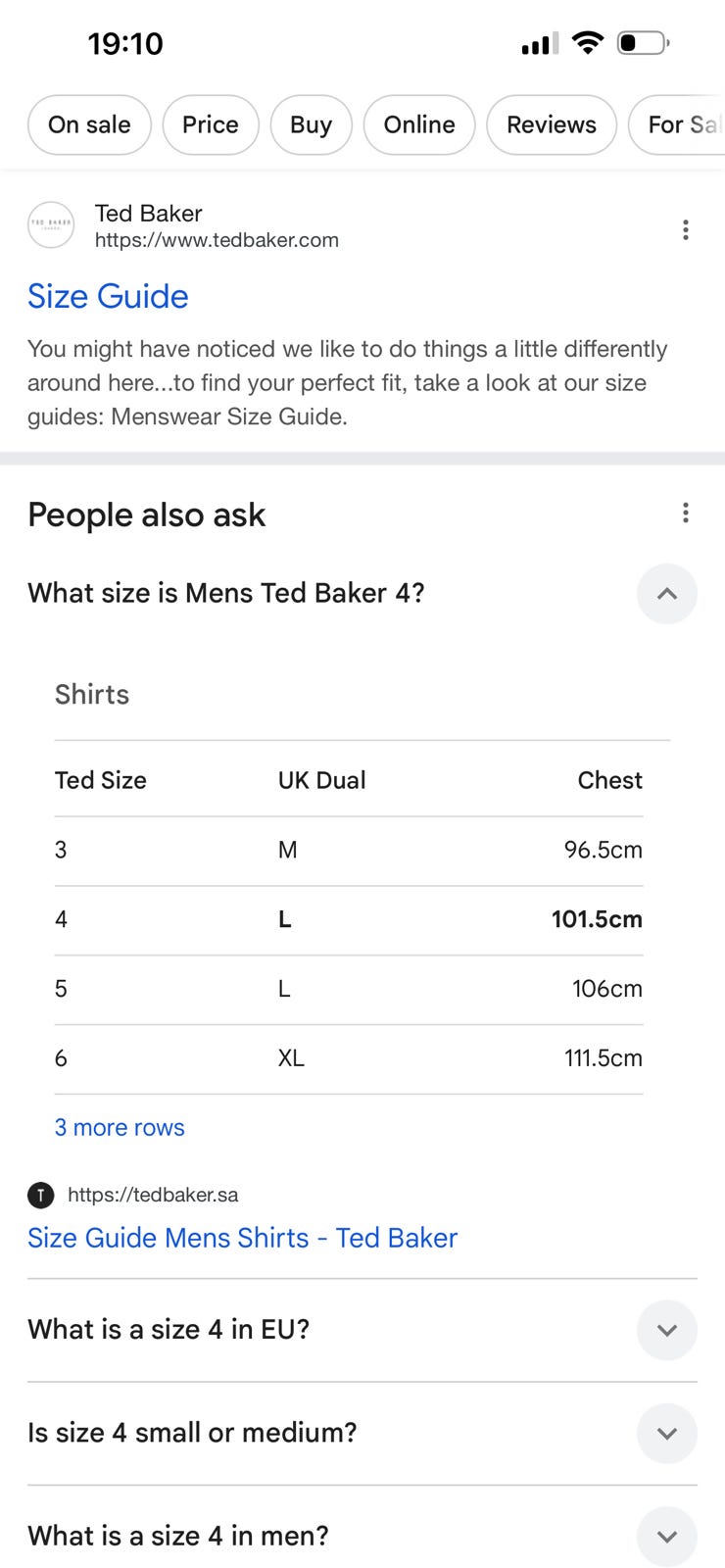Show '3 more rows' of the table
725x1568 pixels.
click(x=120, y=1127)
